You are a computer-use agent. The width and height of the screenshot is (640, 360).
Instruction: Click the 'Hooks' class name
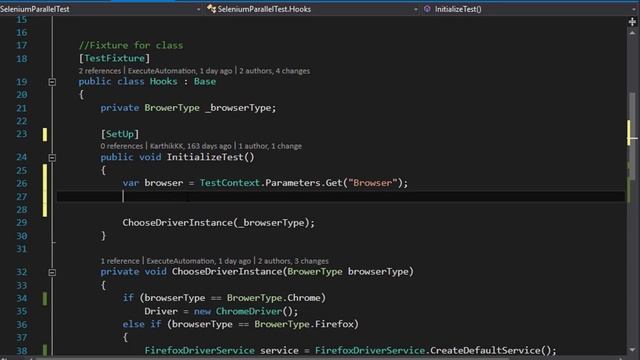click(x=163, y=81)
